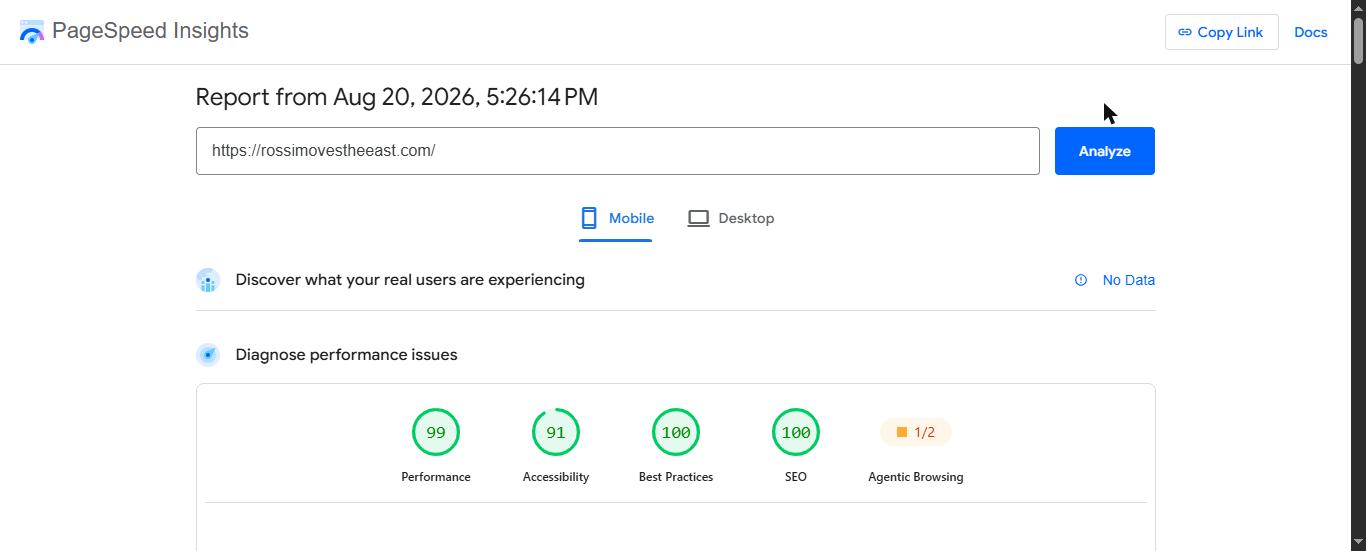
Task: Click the Diagnose performance issues gauge icon
Action: tap(208, 355)
